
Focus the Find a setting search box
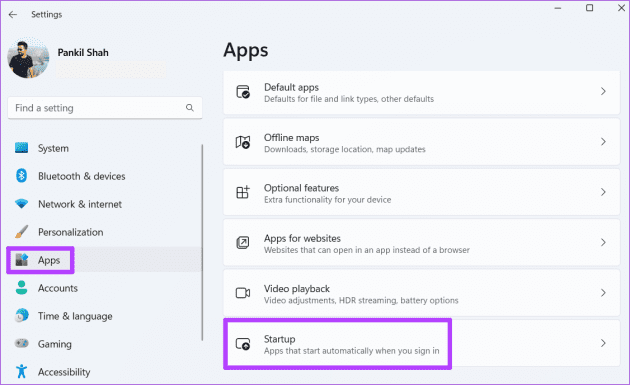point(105,108)
